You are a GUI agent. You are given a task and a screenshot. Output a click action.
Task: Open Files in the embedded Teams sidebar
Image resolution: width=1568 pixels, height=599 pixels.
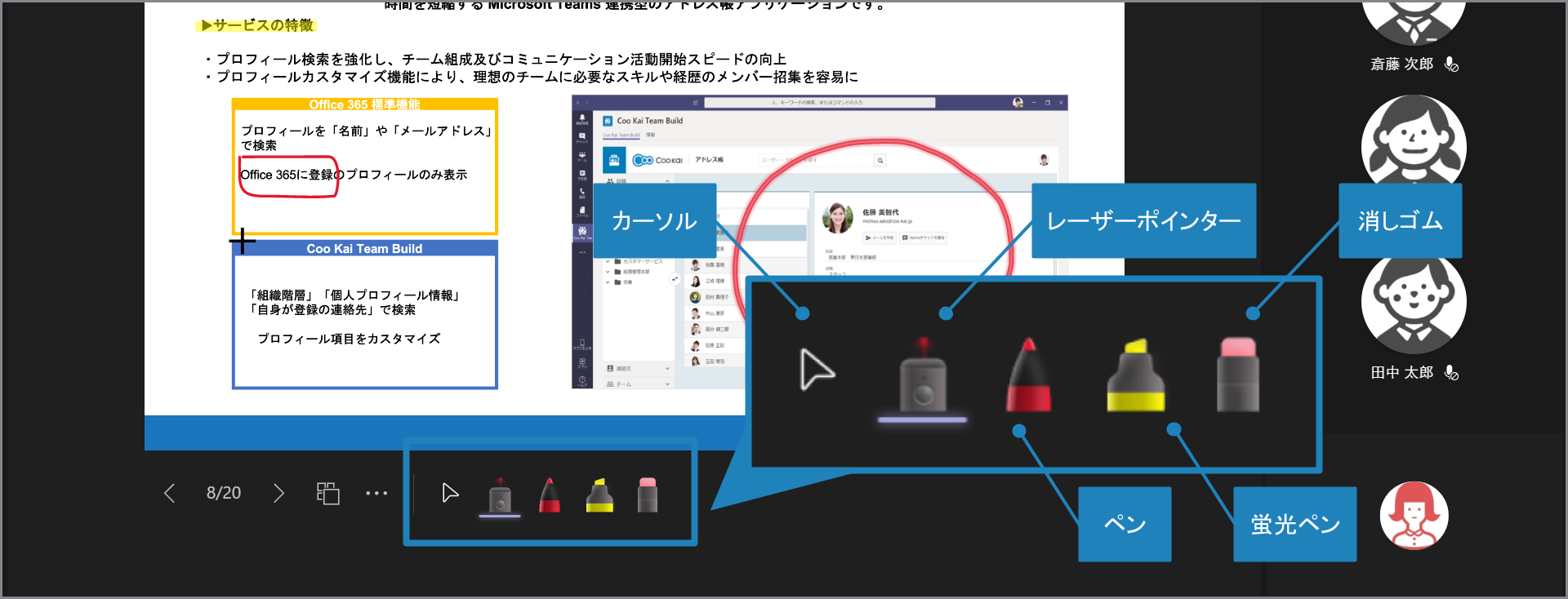(582, 211)
